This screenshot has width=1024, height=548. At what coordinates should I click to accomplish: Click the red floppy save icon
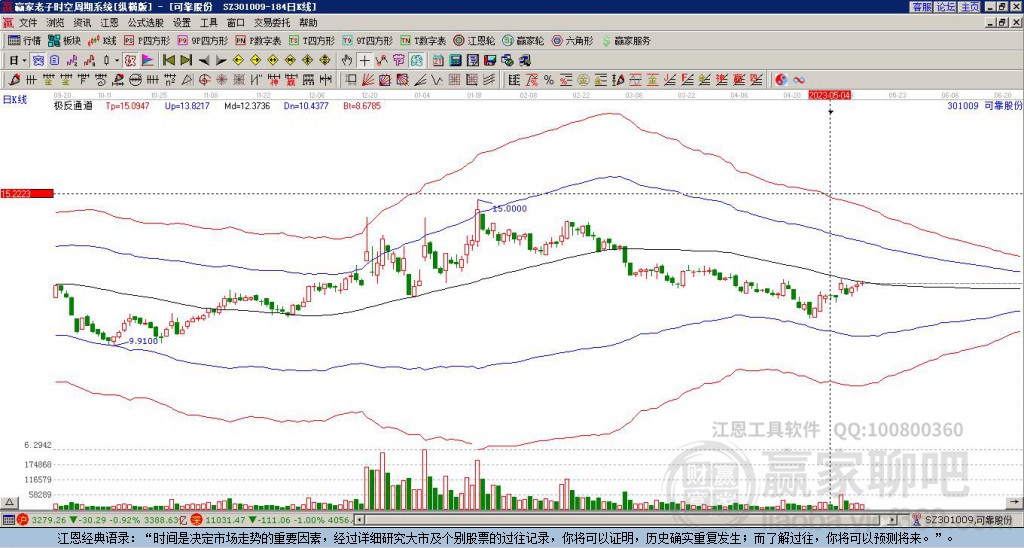tap(490, 60)
